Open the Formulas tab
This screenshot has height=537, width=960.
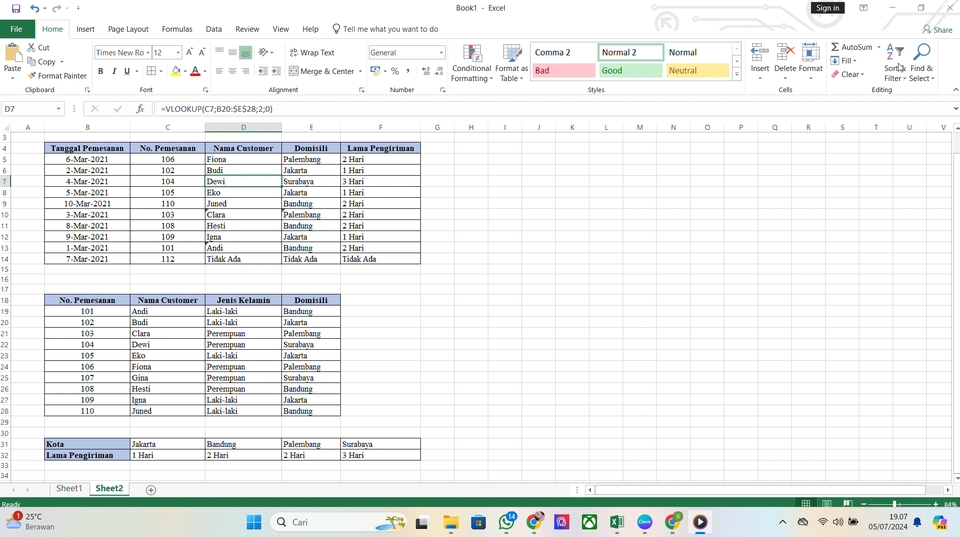(177, 29)
